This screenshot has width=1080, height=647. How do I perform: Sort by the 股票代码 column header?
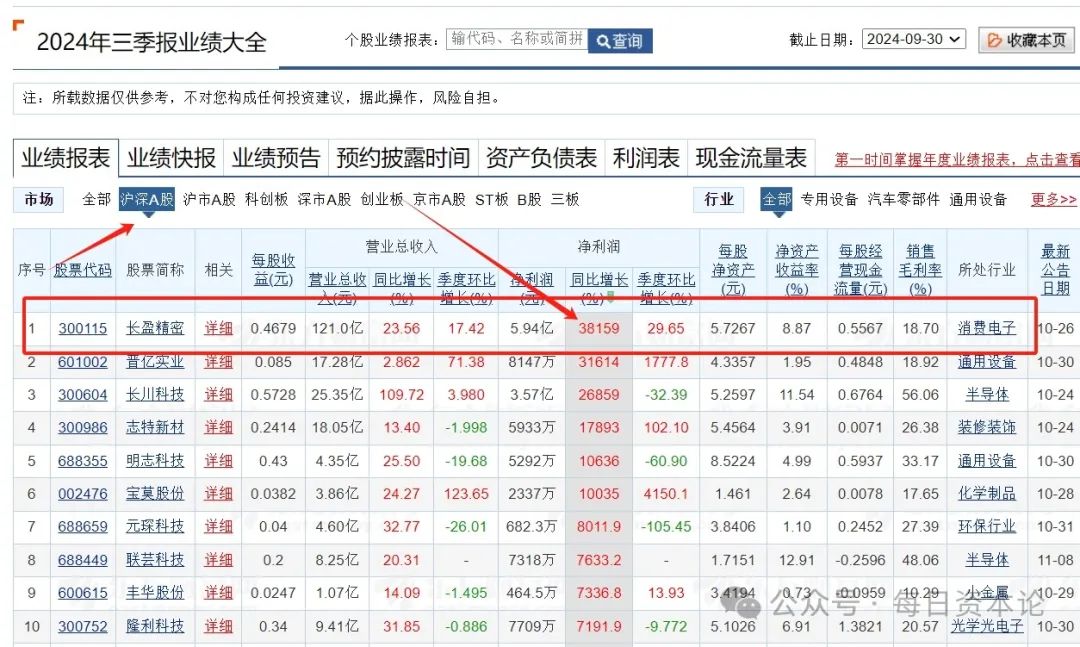click(x=83, y=270)
